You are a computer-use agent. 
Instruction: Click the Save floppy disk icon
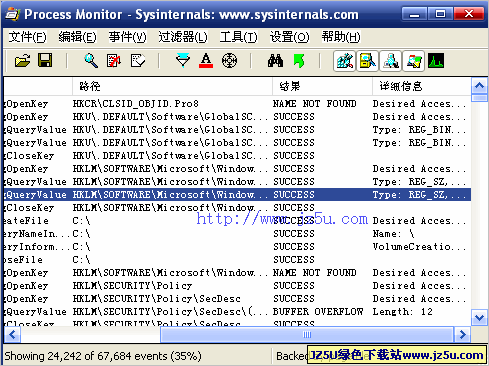[45, 61]
